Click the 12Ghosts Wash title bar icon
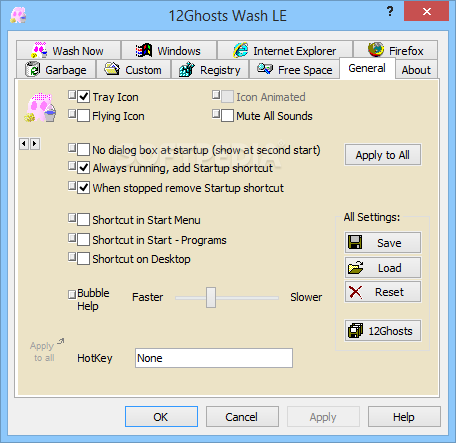The width and height of the screenshot is (456, 443). click(18, 15)
